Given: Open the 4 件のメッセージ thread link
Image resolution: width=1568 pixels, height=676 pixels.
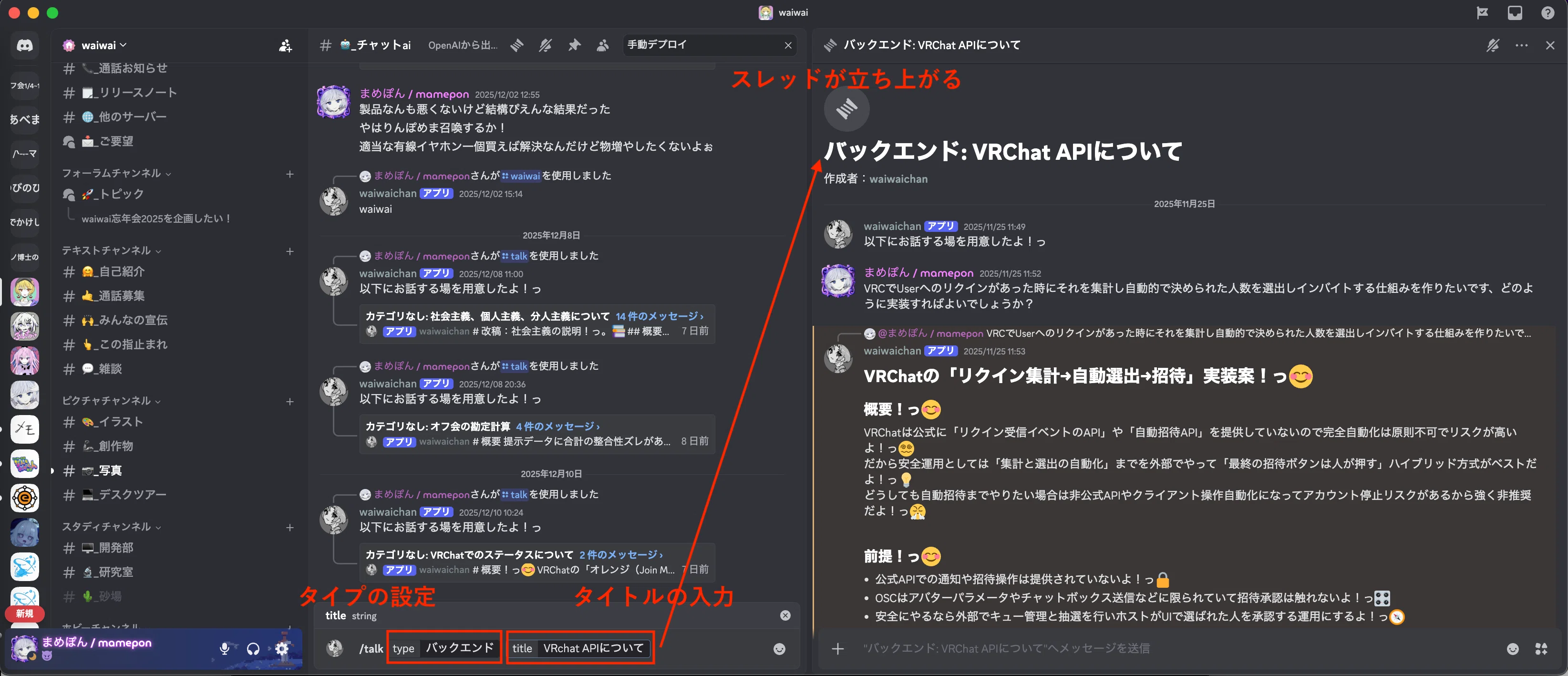Looking at the screenshot, I should [557, 426].
